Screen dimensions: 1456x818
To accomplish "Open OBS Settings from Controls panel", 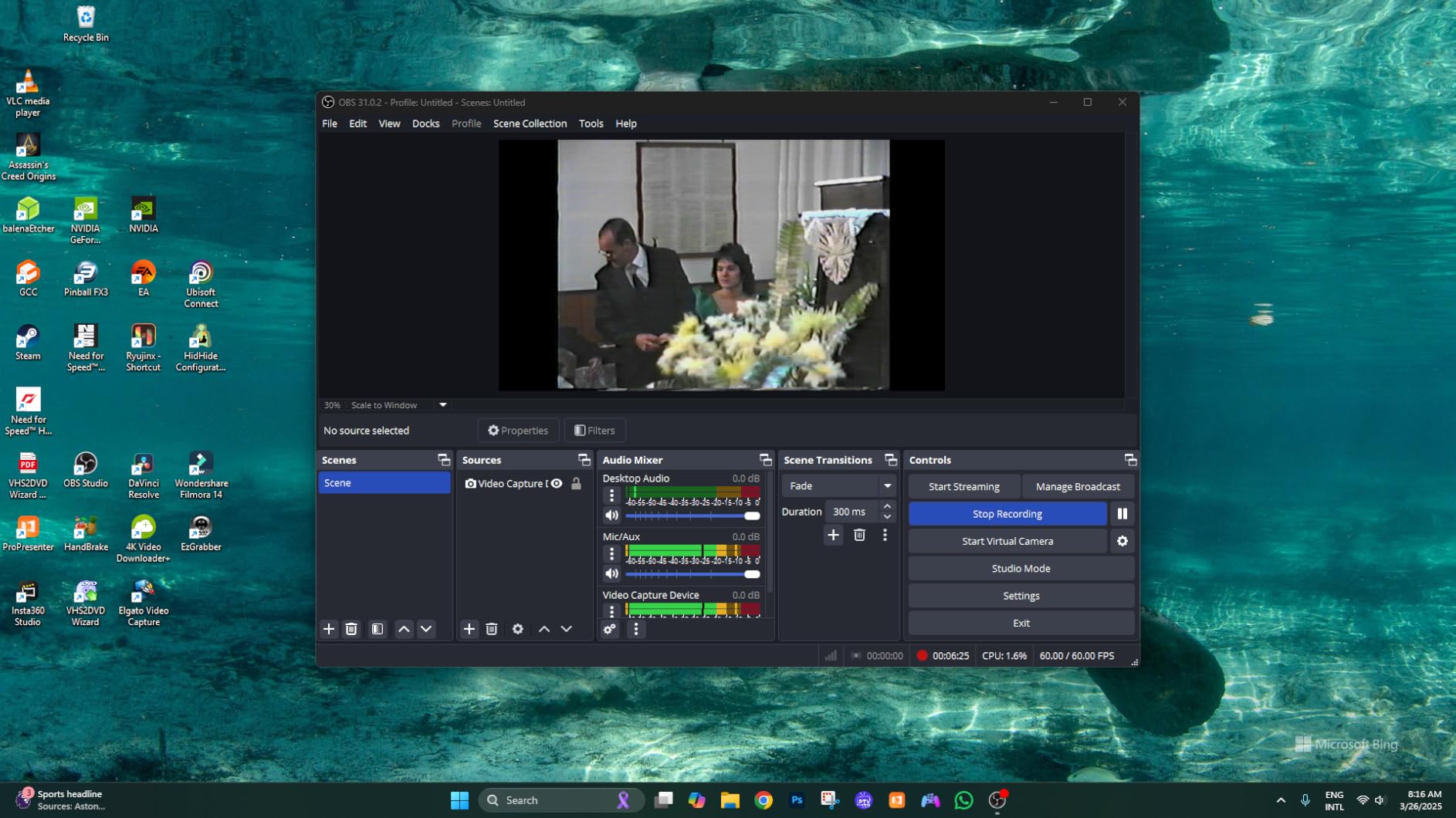I will pos(1021,595).
